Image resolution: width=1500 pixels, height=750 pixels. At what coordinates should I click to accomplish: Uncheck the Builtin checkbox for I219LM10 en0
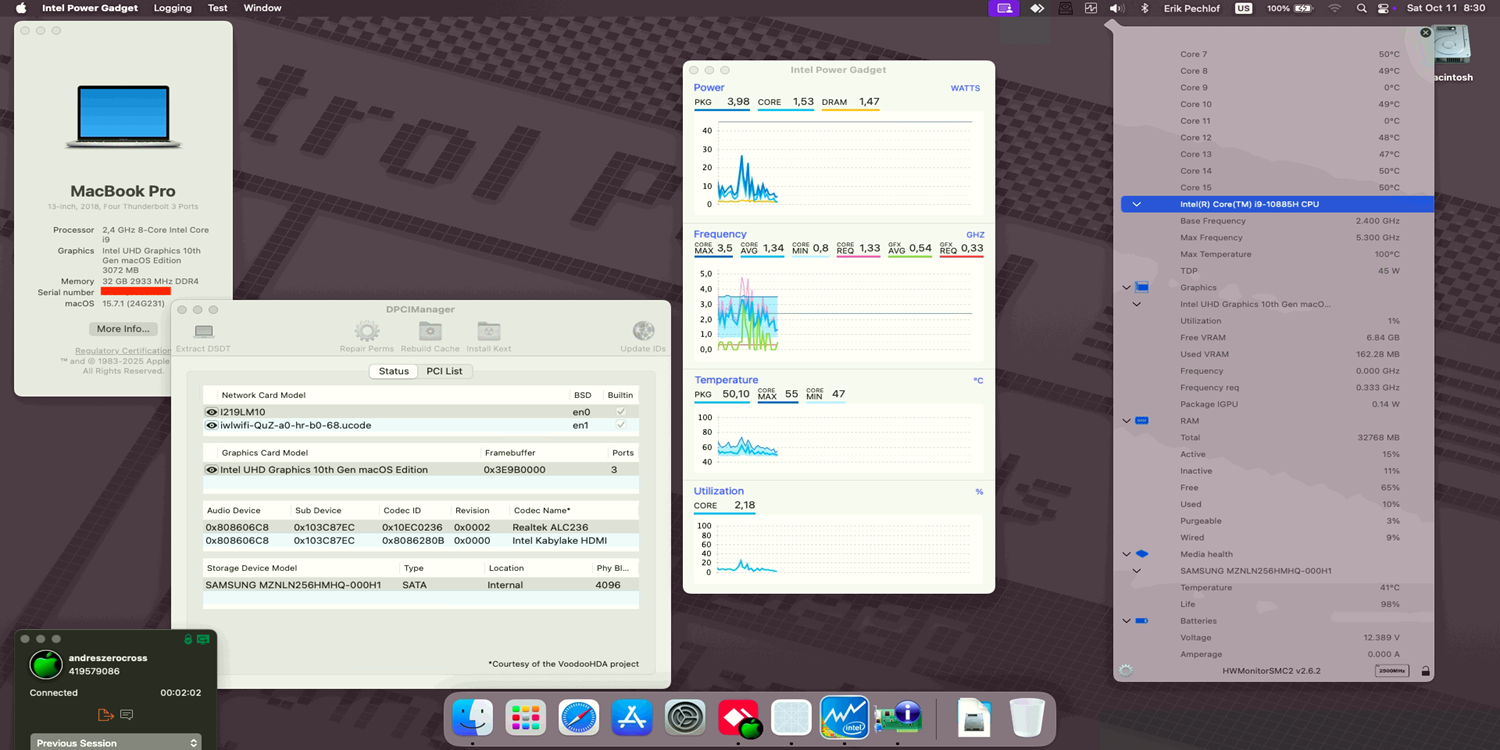click(620, 411)
